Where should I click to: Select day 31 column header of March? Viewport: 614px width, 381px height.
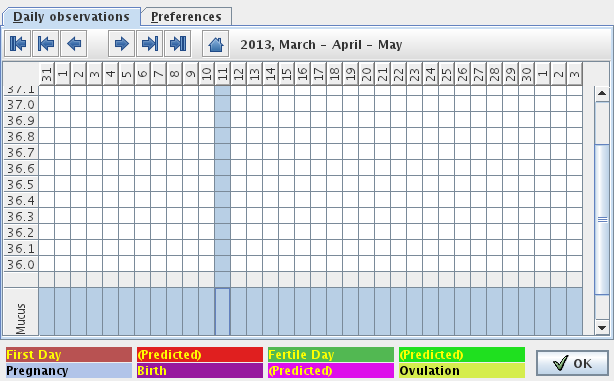47,74
